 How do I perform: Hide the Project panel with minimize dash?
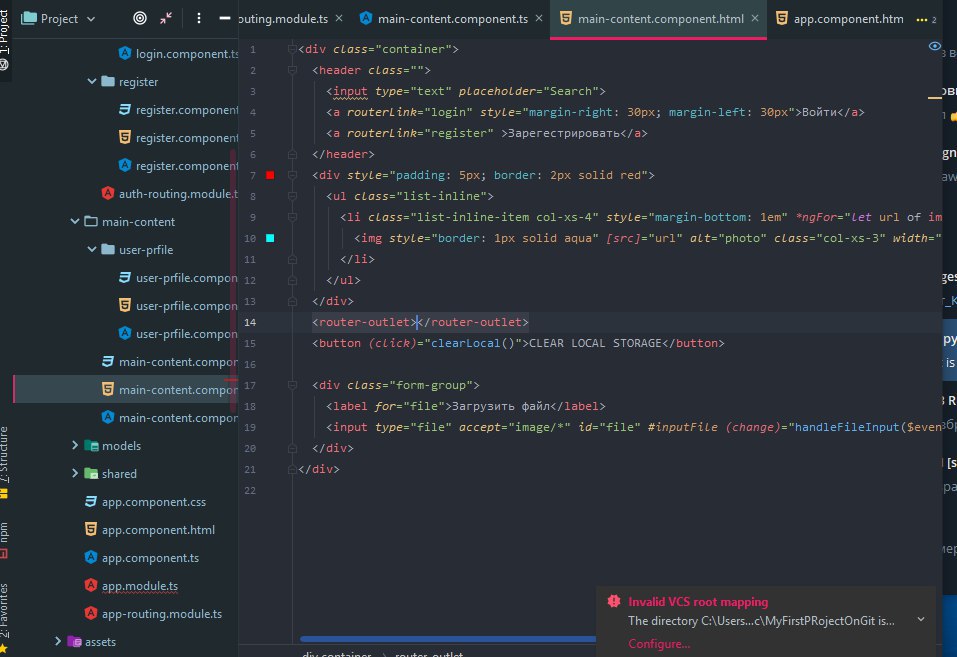225,18
